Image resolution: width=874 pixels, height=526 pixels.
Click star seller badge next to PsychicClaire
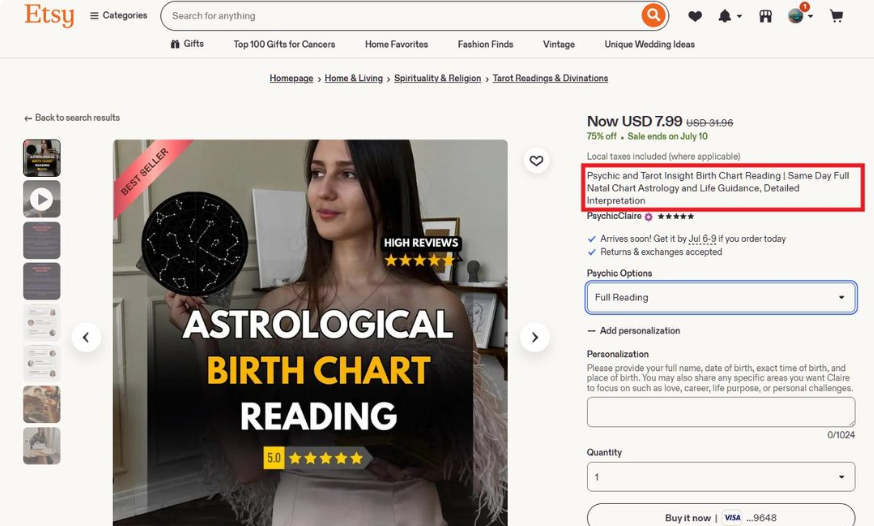click(x=648, y=217)
